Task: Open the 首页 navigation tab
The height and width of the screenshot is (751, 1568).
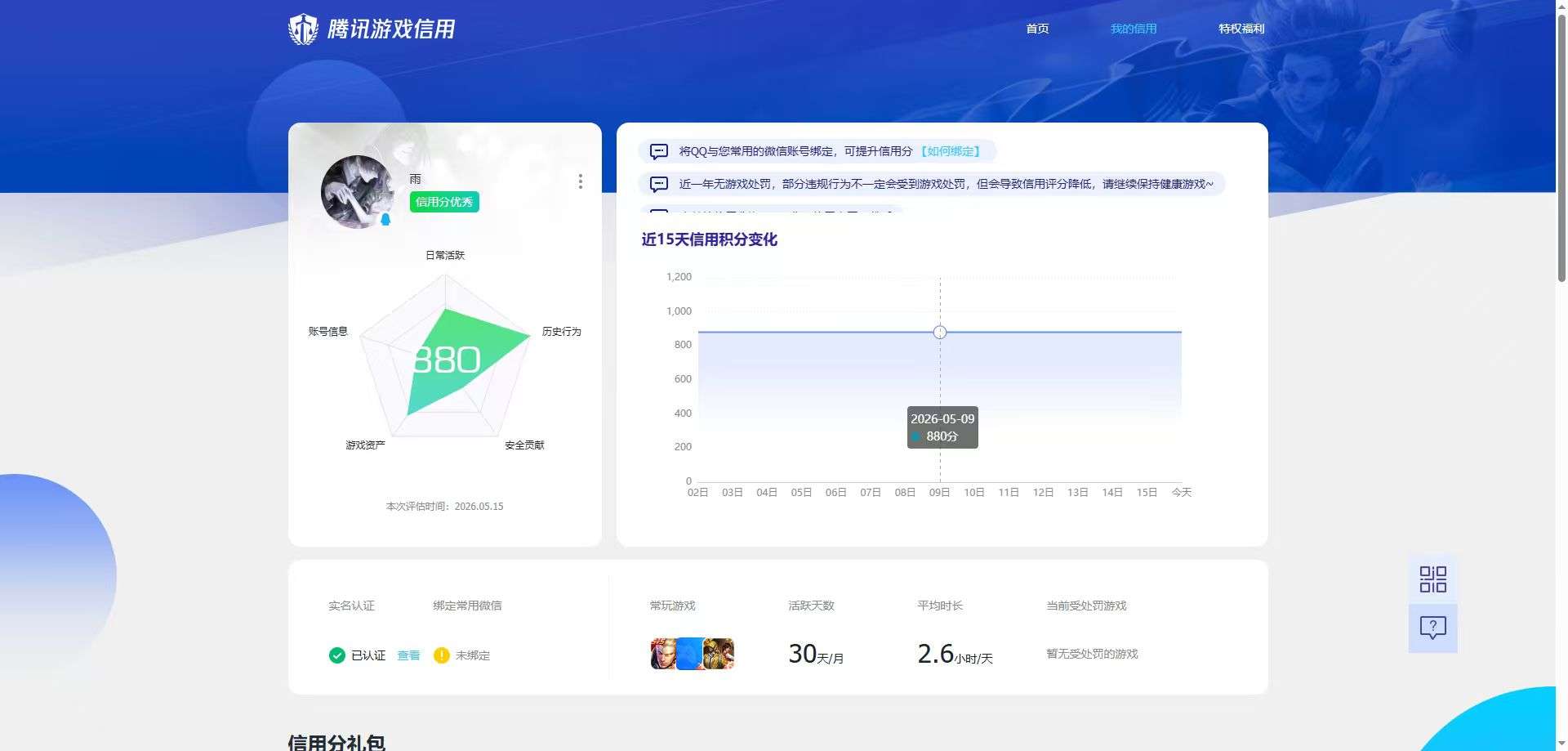Action: (x=1037, y=29)
